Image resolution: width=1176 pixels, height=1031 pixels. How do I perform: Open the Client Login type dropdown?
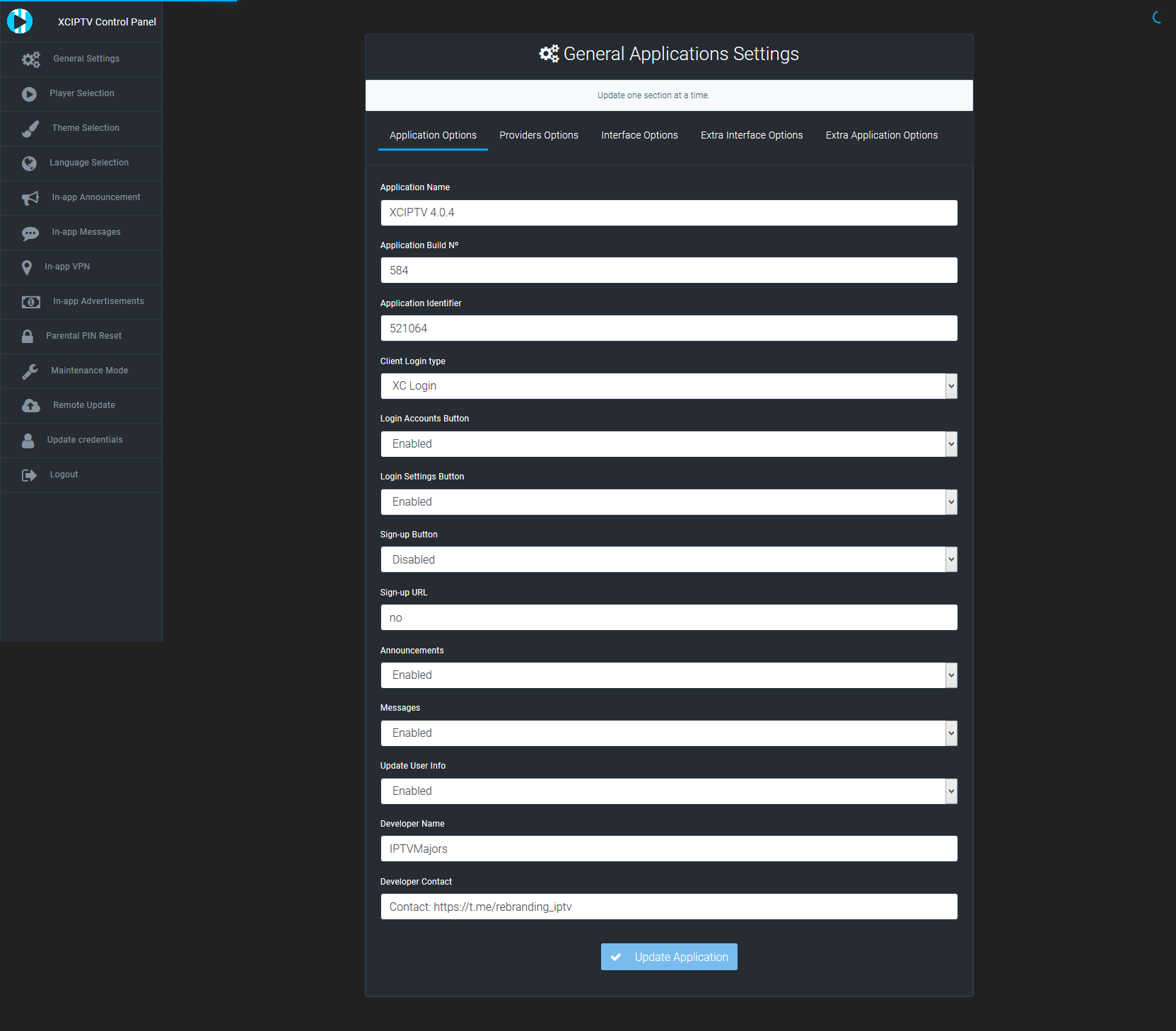[x=668, y=386]
